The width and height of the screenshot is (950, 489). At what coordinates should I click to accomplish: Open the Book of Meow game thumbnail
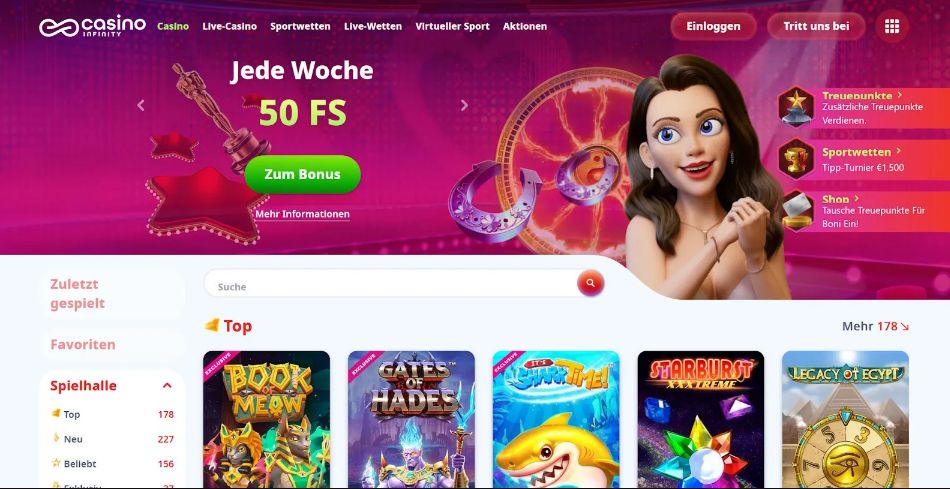267,419
